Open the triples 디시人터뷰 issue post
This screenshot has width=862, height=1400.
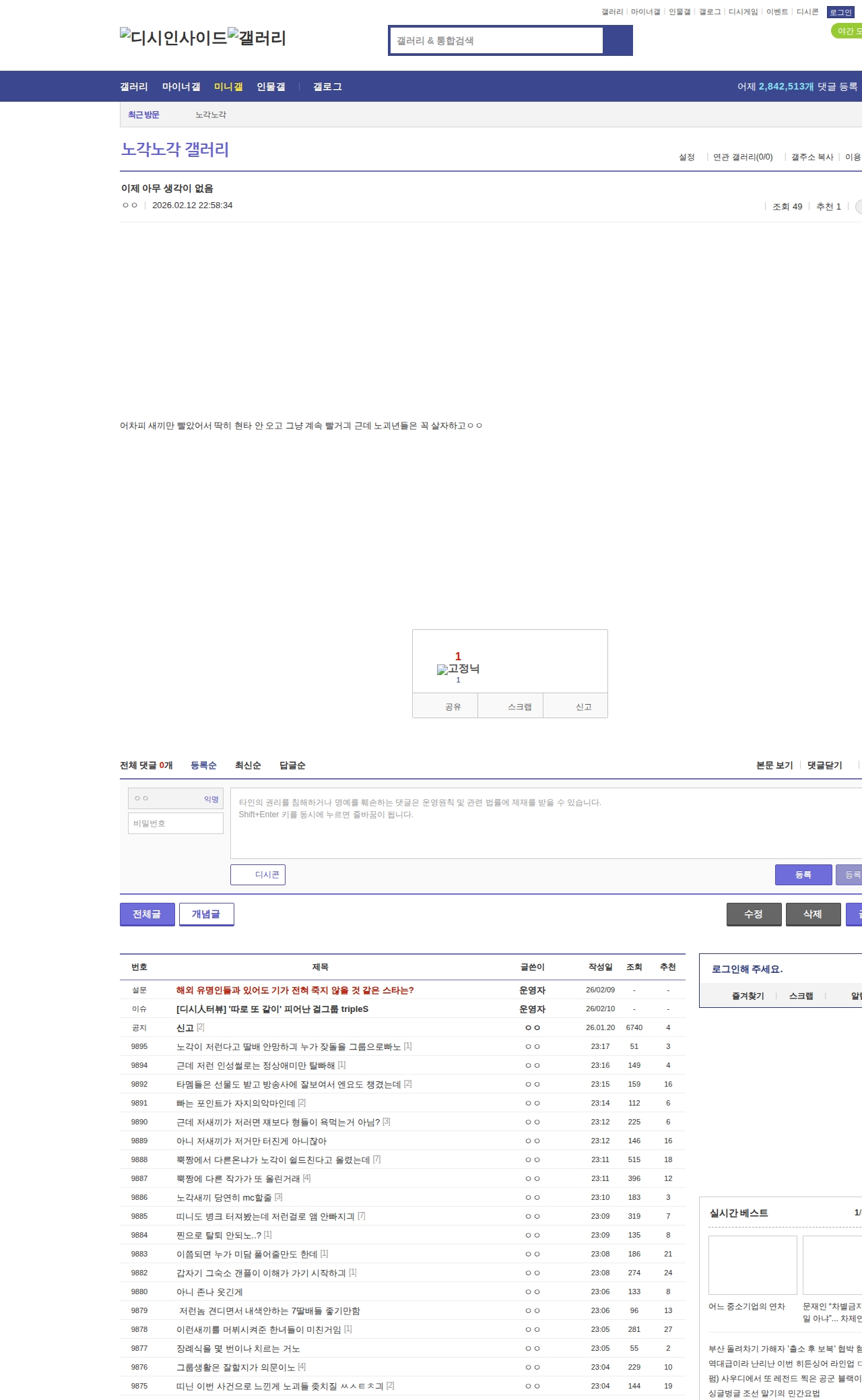click(x=272, y=1009)
